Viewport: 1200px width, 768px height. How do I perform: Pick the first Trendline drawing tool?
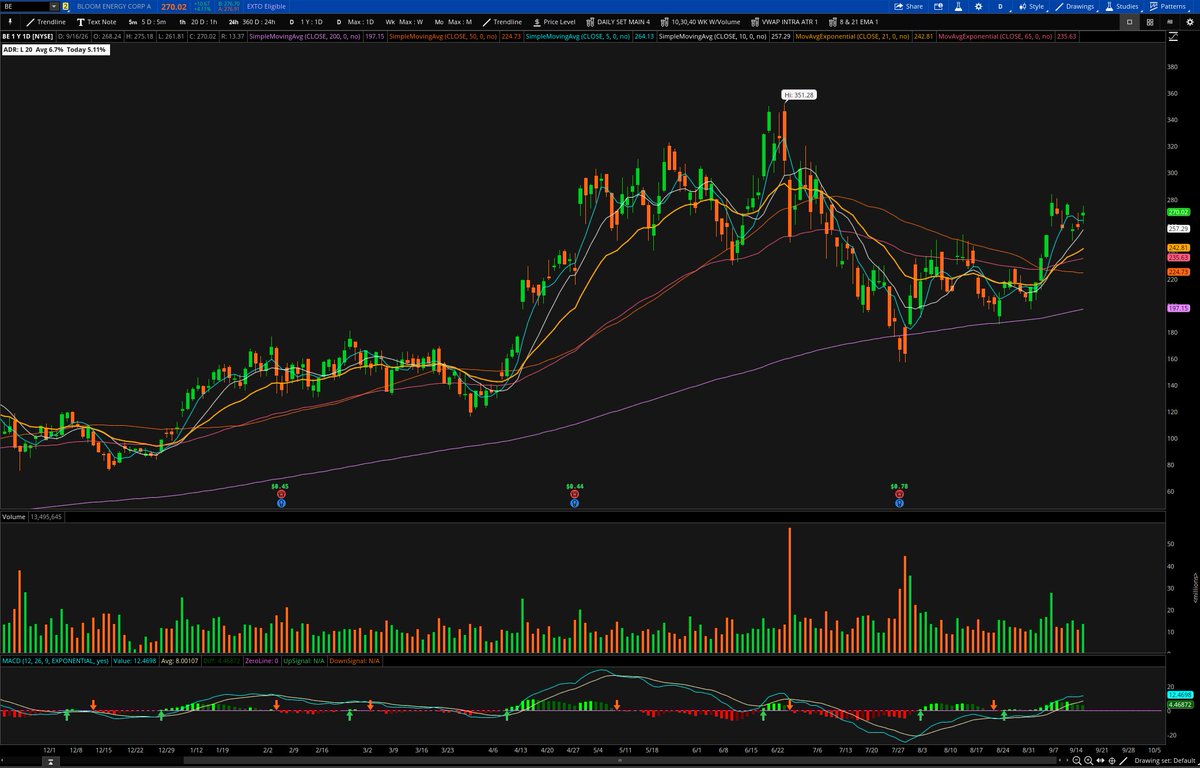pos(47,21)
